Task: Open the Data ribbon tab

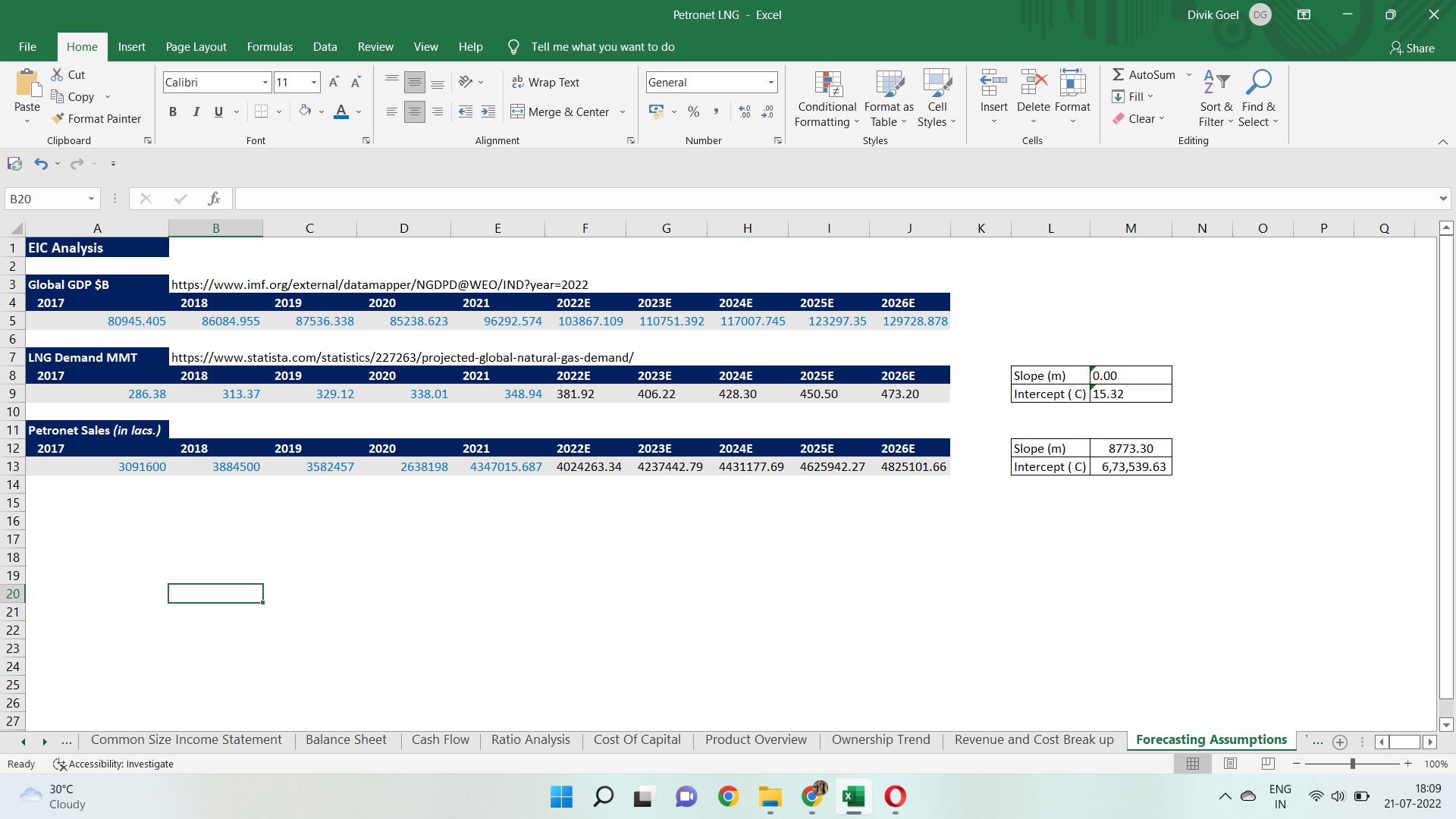Action: tap(325, 46)
